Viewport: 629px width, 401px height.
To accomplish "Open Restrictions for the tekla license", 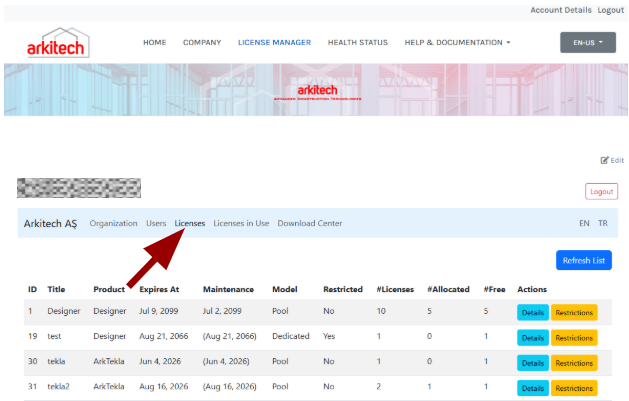I will 574,363.
